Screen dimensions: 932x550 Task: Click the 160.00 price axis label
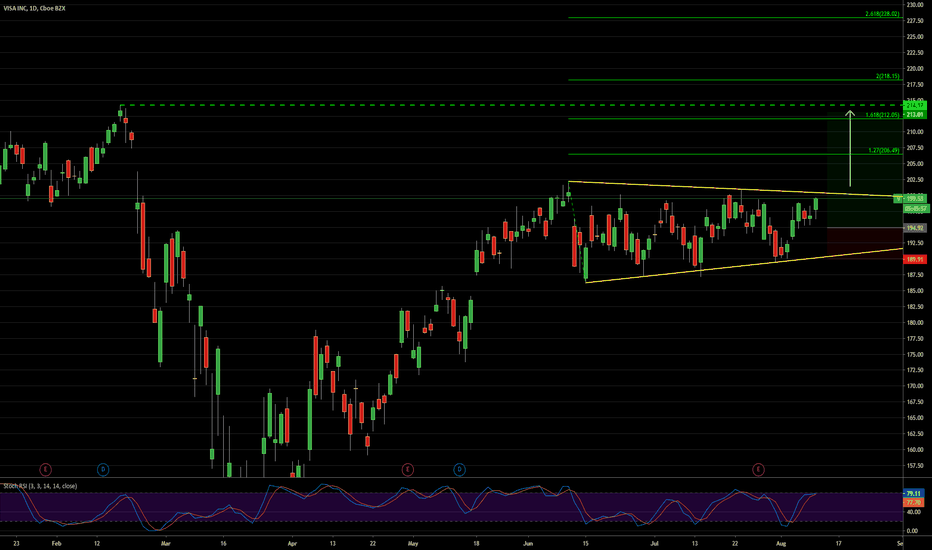(914, 450)
